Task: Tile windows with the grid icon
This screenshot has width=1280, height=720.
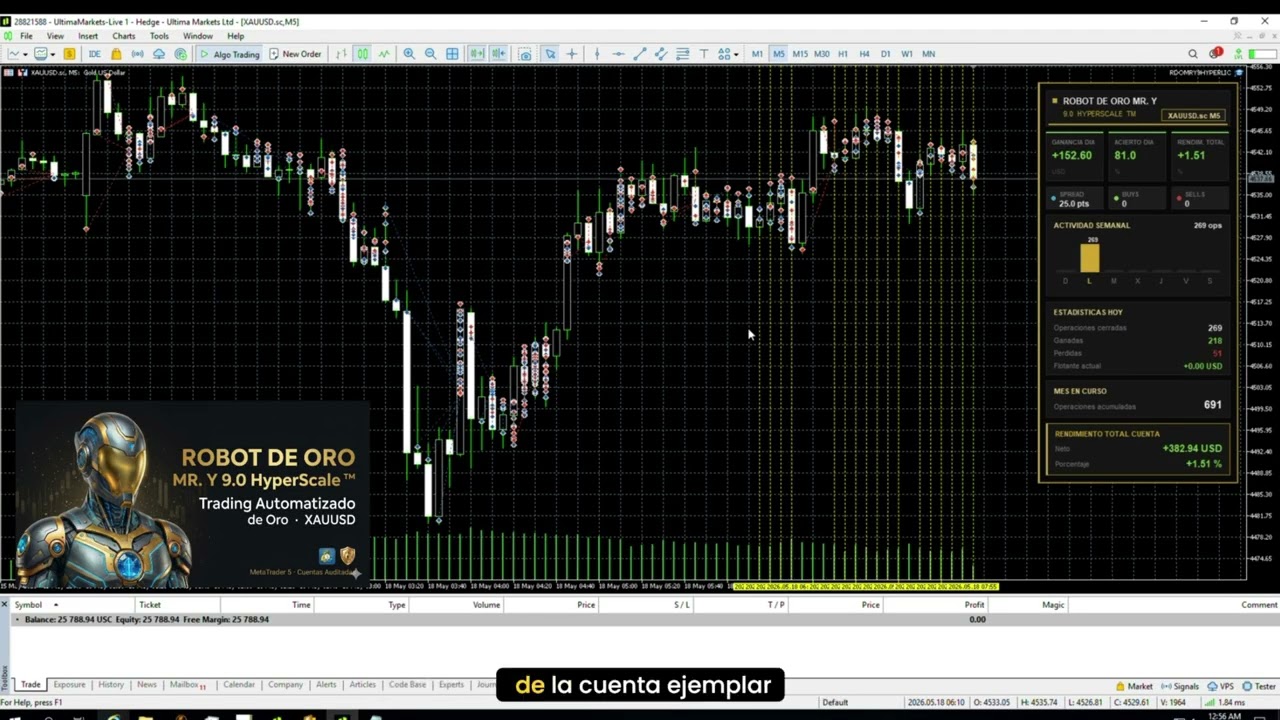Action: click(452, 54)
